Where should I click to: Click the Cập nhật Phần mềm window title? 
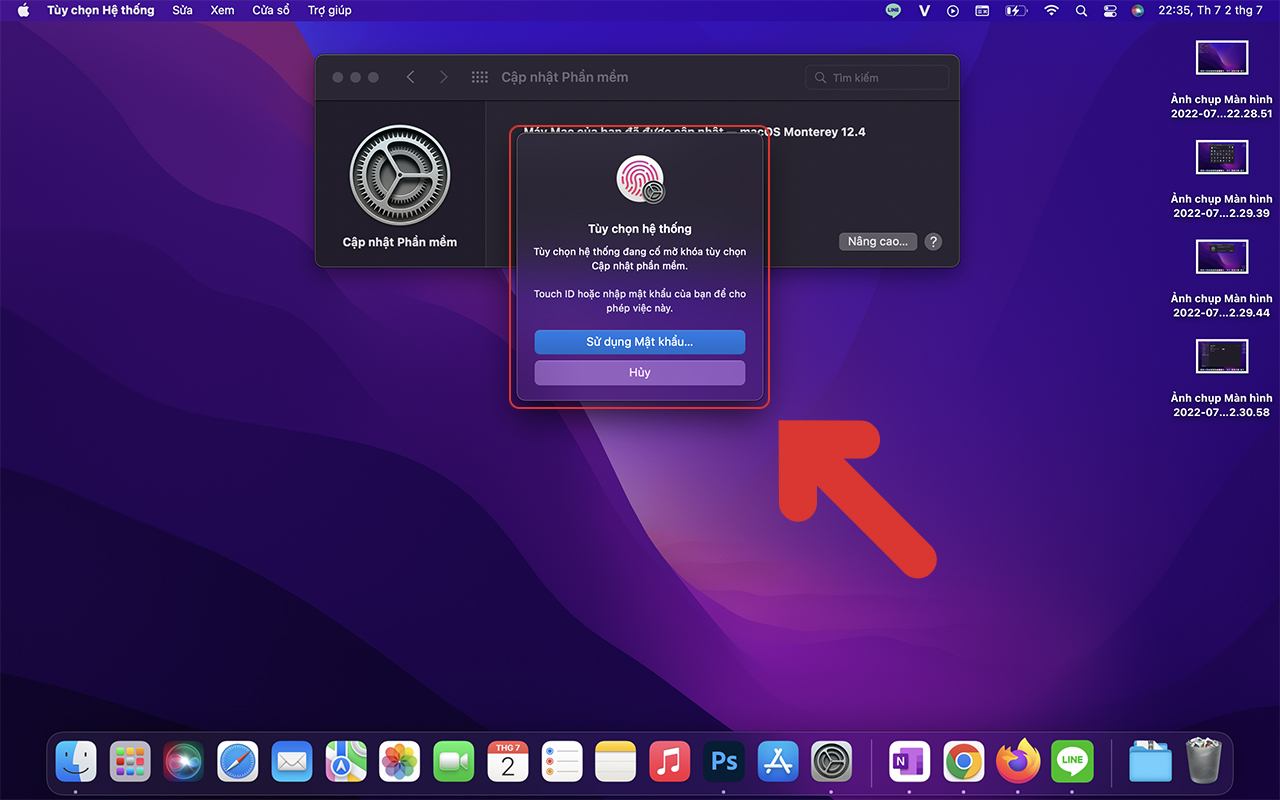(565, 77)
